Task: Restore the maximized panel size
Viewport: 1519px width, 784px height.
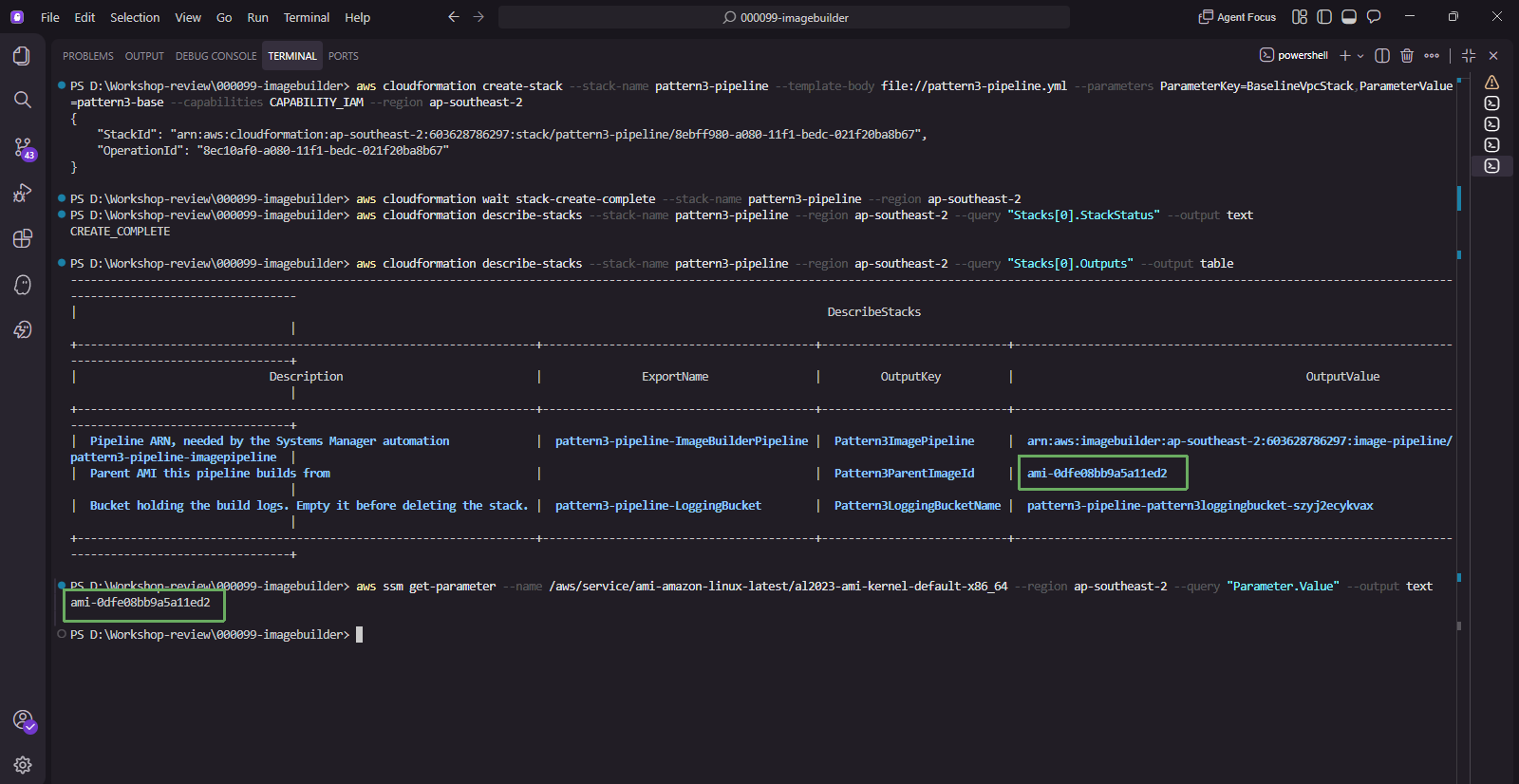Action: 1469,56
